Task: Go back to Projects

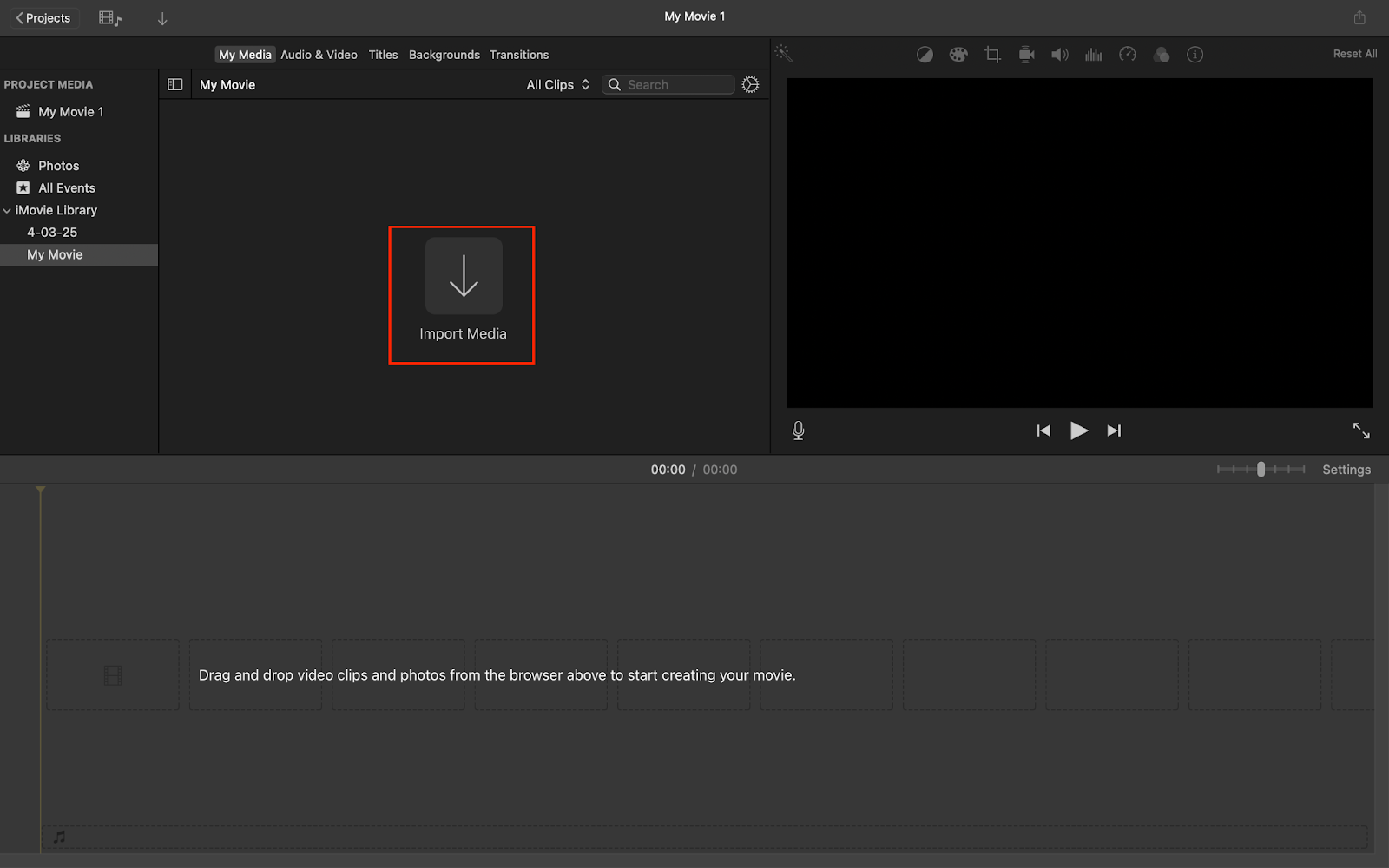Action: [43, 18]
